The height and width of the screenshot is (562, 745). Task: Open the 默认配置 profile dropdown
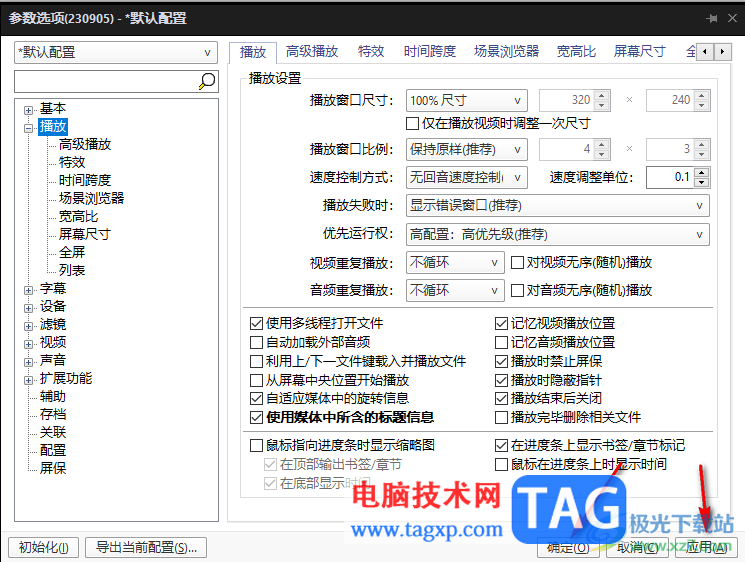pos(116,52)
